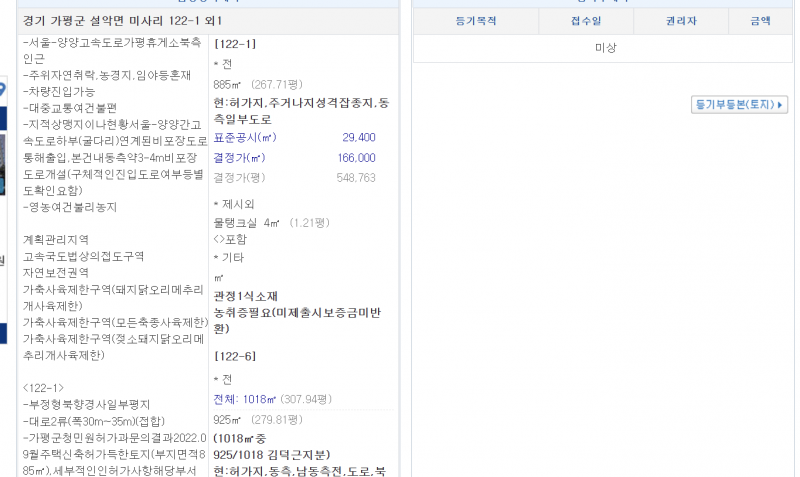This screenshot has height=477, width=800.
Task: Select the [122-6] lot label
Action: coord(235,356)
